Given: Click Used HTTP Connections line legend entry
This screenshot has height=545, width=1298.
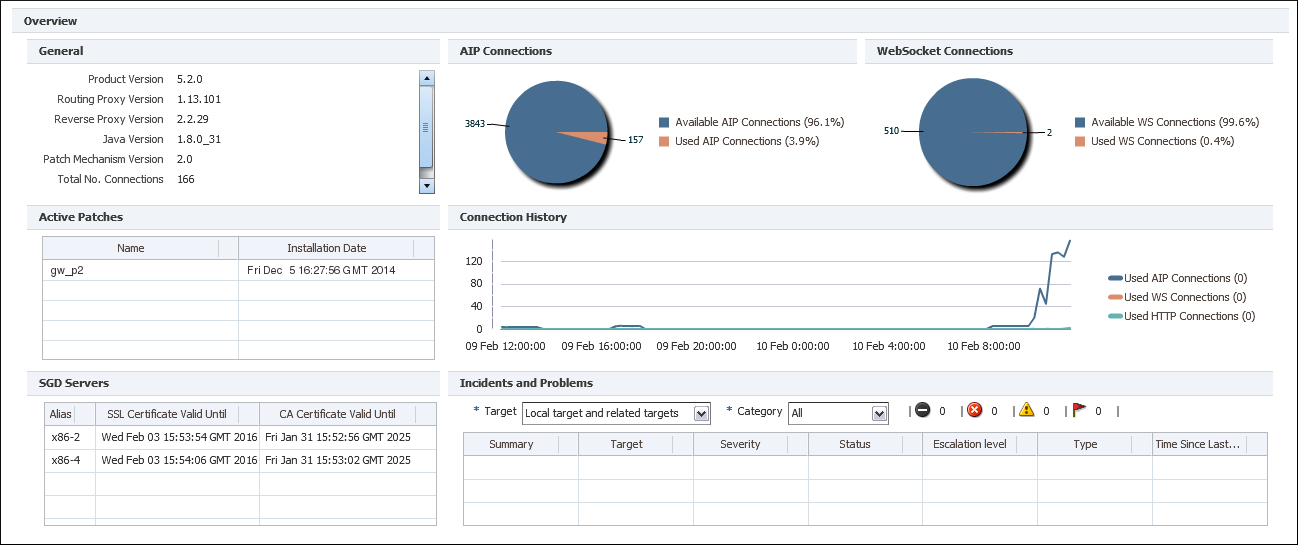Looking at the screenshot, I should coord(1181,316).
